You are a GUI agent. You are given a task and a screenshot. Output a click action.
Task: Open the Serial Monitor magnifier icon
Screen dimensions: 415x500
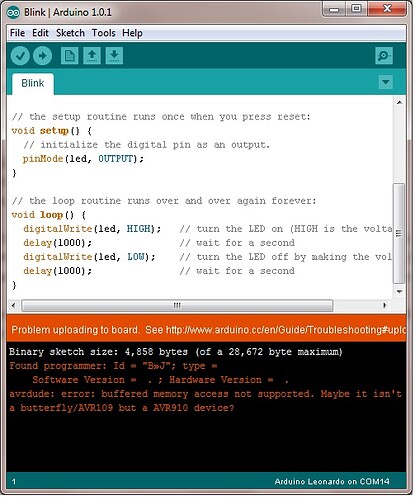[384, 56]
